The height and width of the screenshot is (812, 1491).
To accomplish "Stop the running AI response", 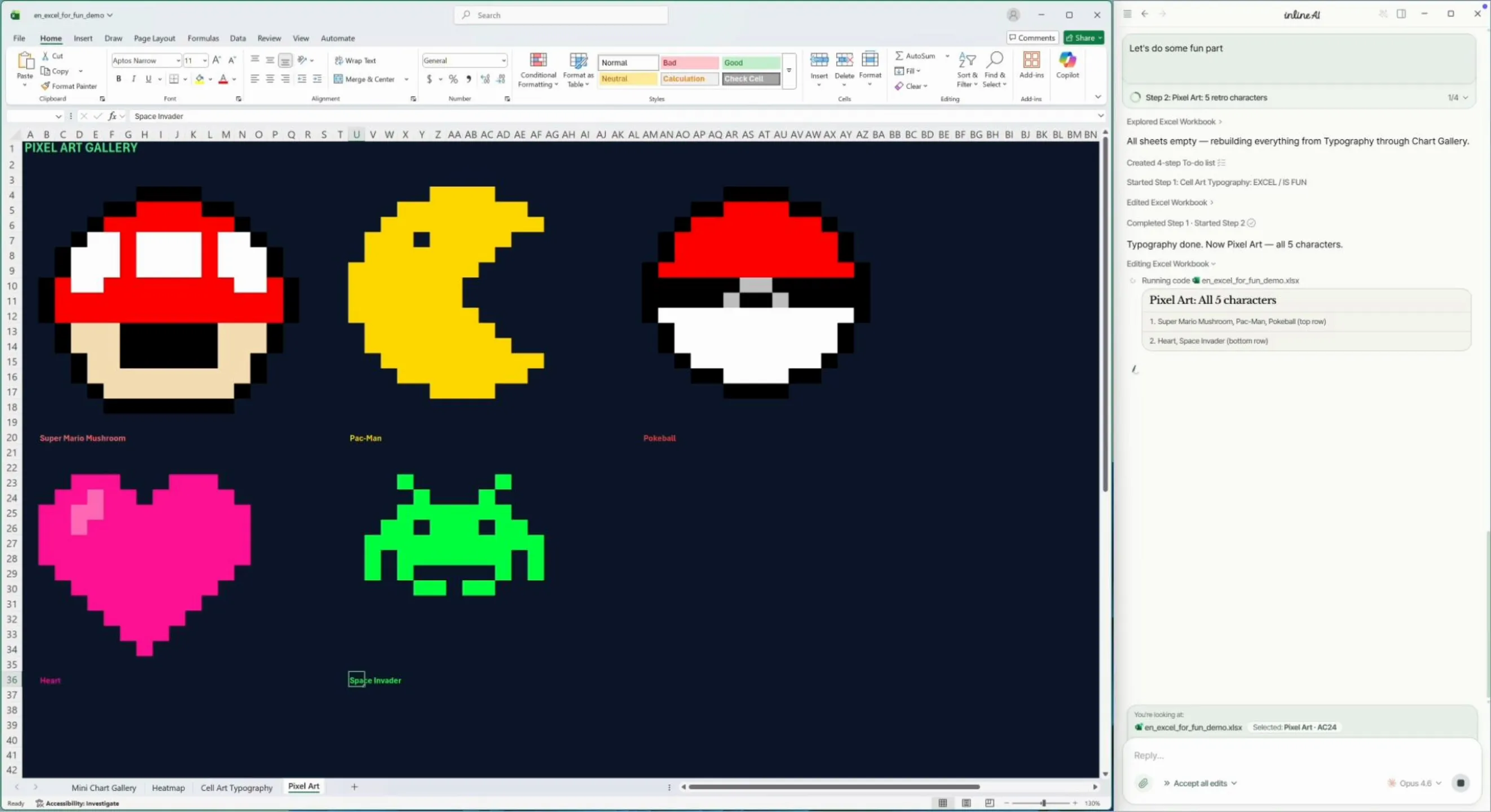I will click(1460, 783).
